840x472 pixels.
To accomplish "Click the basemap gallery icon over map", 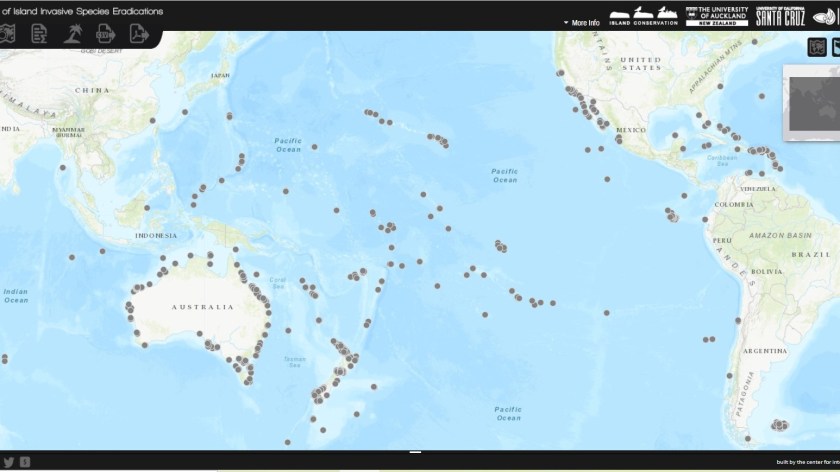I will (x=816, y=47).
